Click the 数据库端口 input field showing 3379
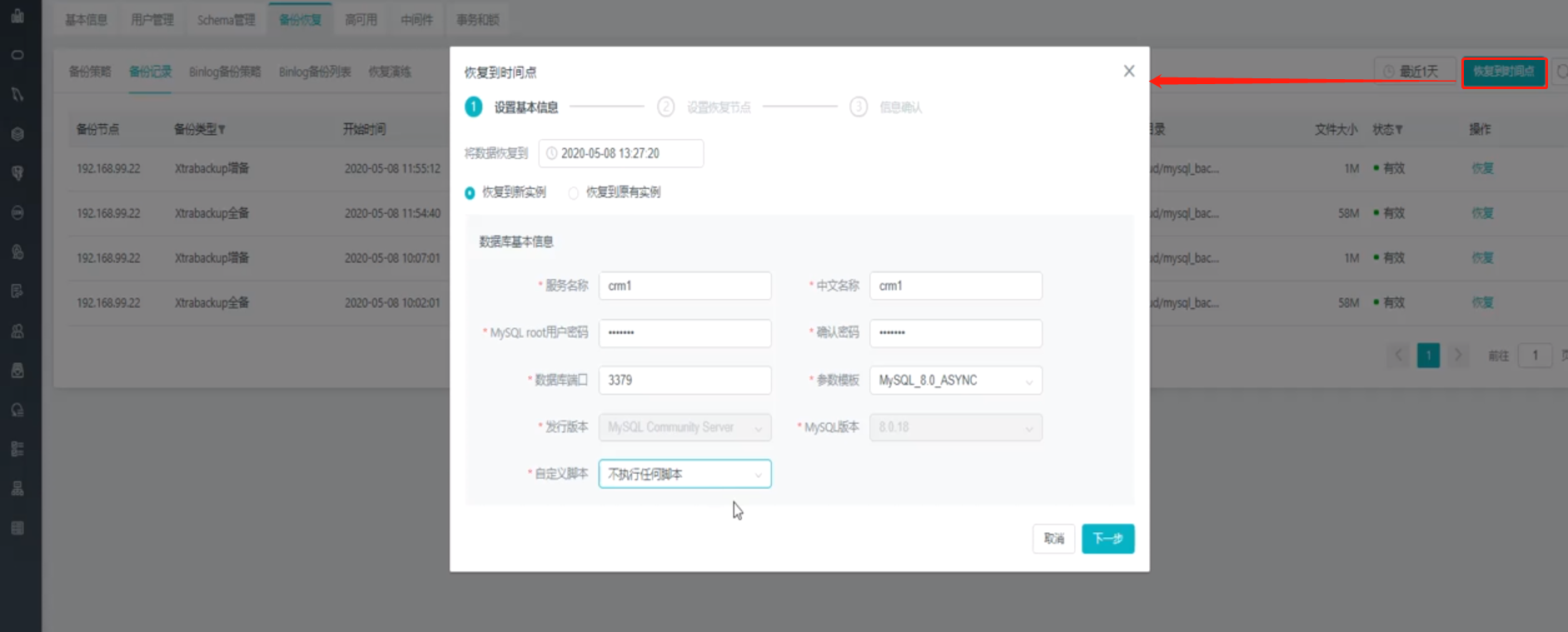 (x=684, y=381)
